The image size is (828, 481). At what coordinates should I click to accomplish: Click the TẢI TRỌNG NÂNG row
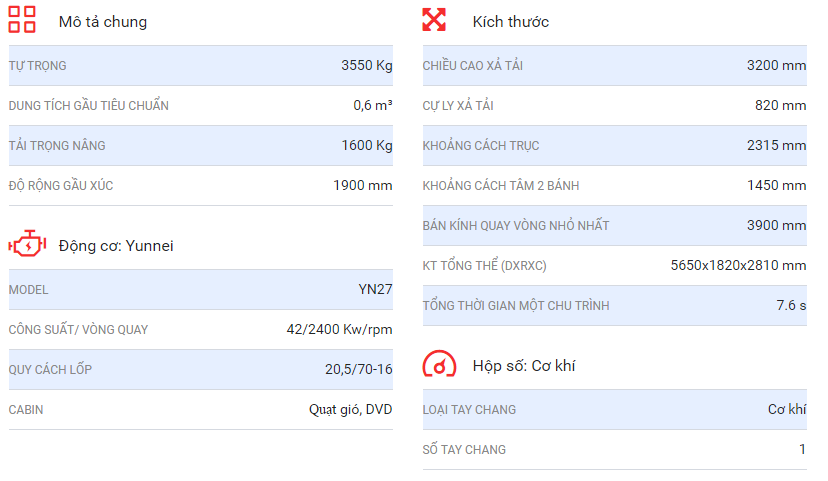pyautogui.click(x=201, y=146)
